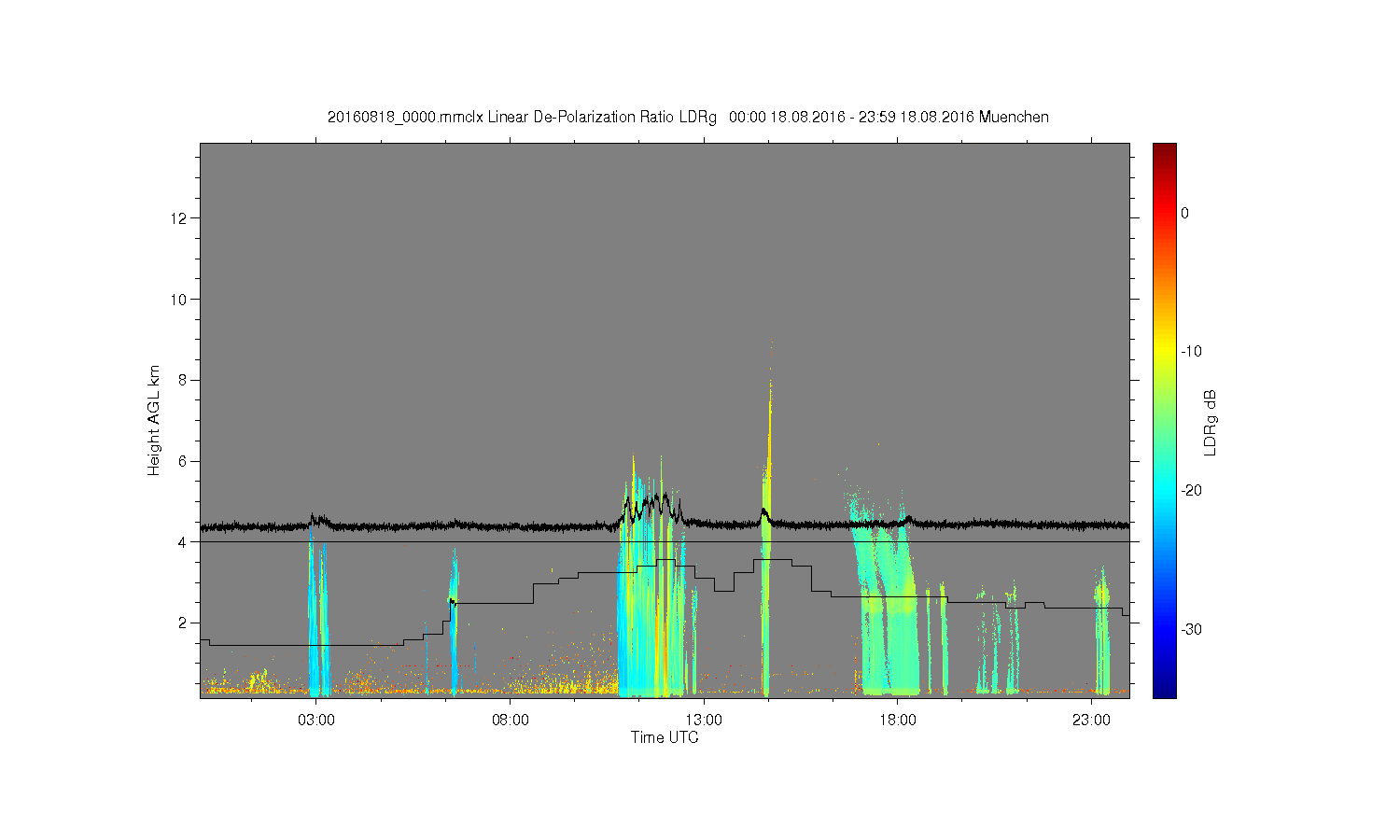
Task: Click the dark blue bottom of colorbar
Action: pos(1165,689)
